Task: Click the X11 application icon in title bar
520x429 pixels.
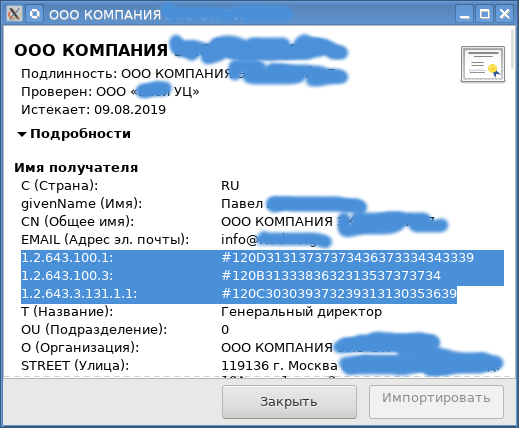Action: 14,14
